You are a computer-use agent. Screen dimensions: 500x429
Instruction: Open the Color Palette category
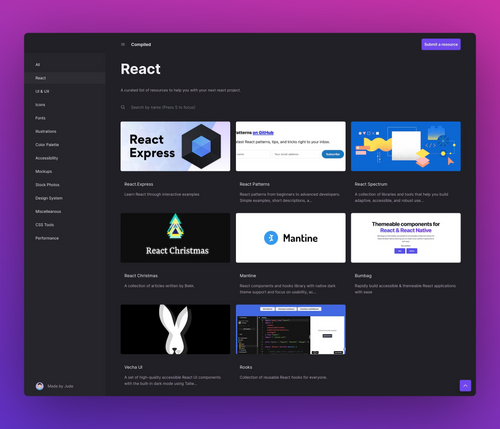click(65, 145)
